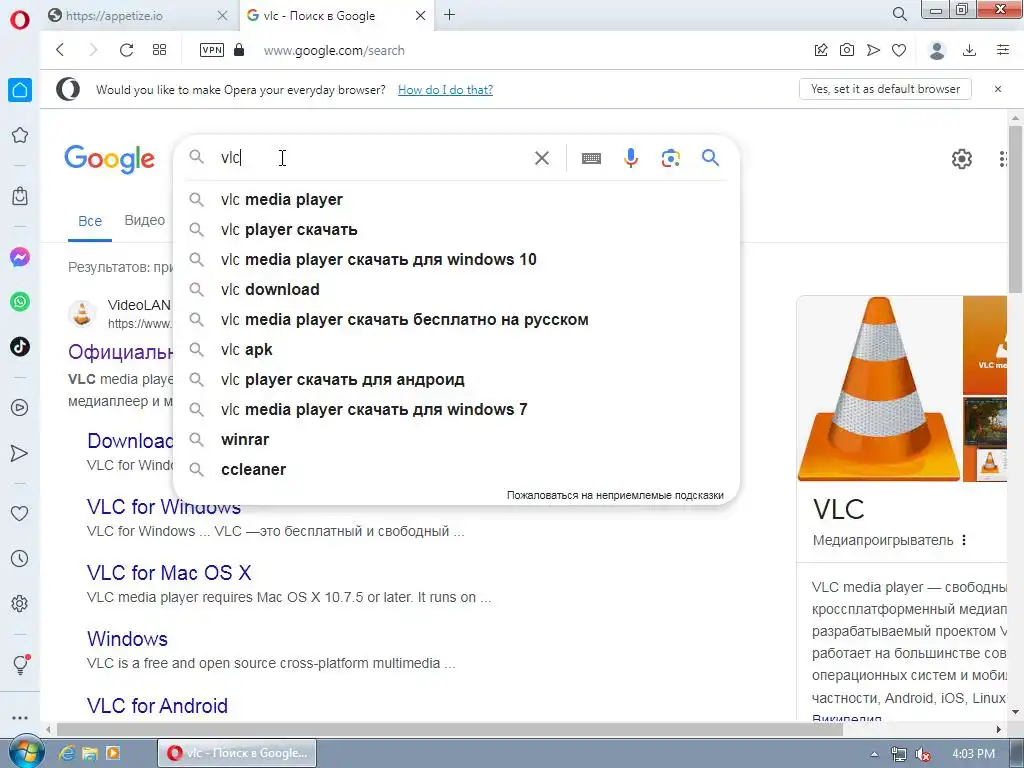Choose suggestion 'vlc player скачать для андроид'
This screenshot has width=1024, height=768.
click(456, 379)
